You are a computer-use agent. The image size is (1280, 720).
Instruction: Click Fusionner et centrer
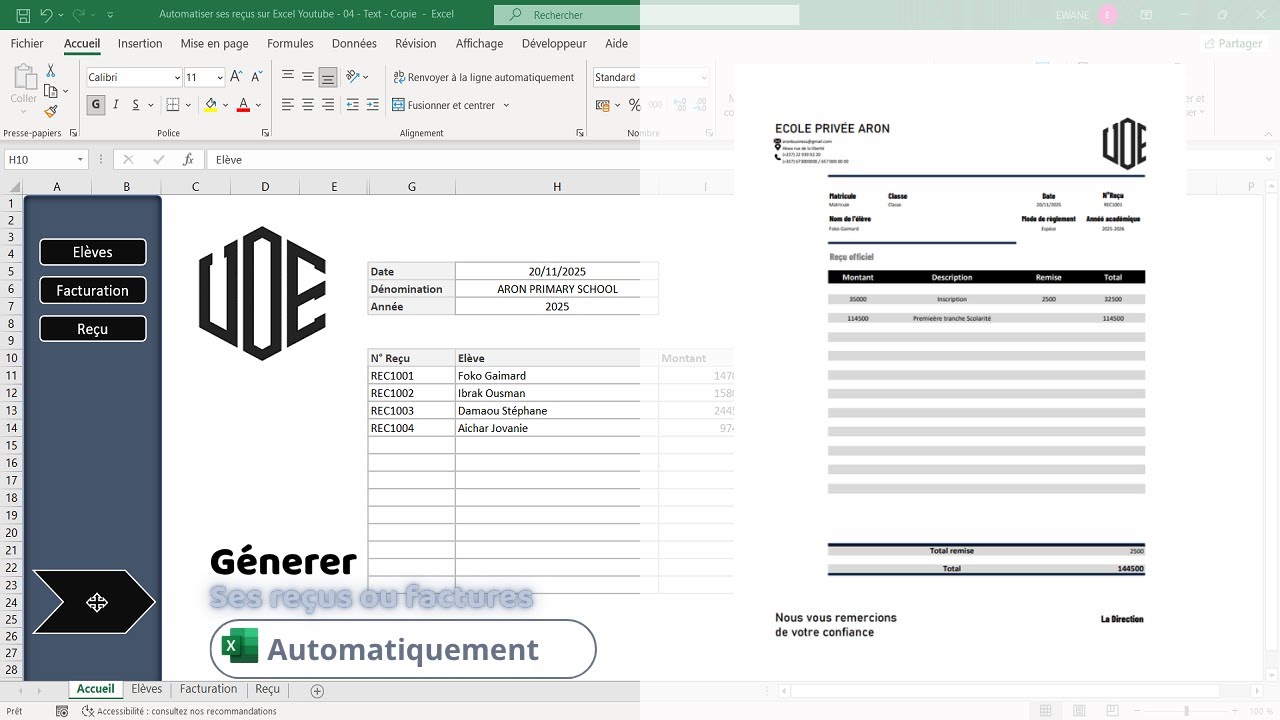tap(443, 105)
